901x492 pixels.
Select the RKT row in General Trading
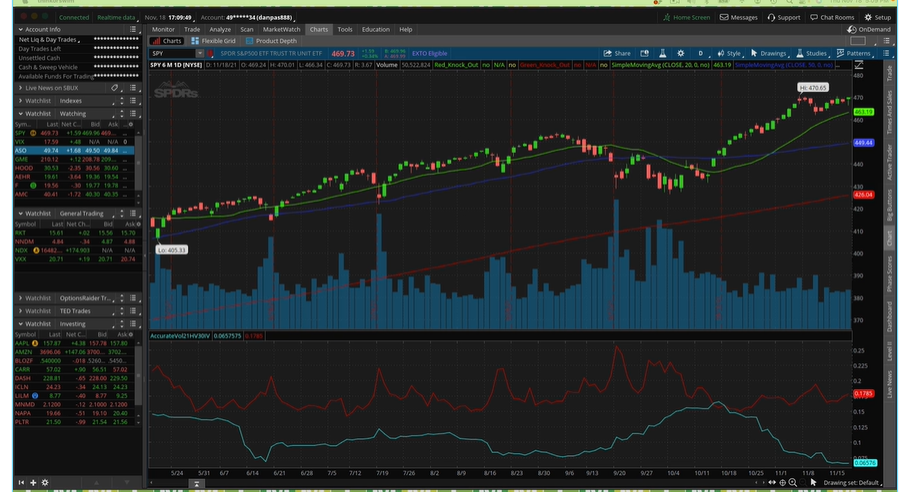coord(75,233)
